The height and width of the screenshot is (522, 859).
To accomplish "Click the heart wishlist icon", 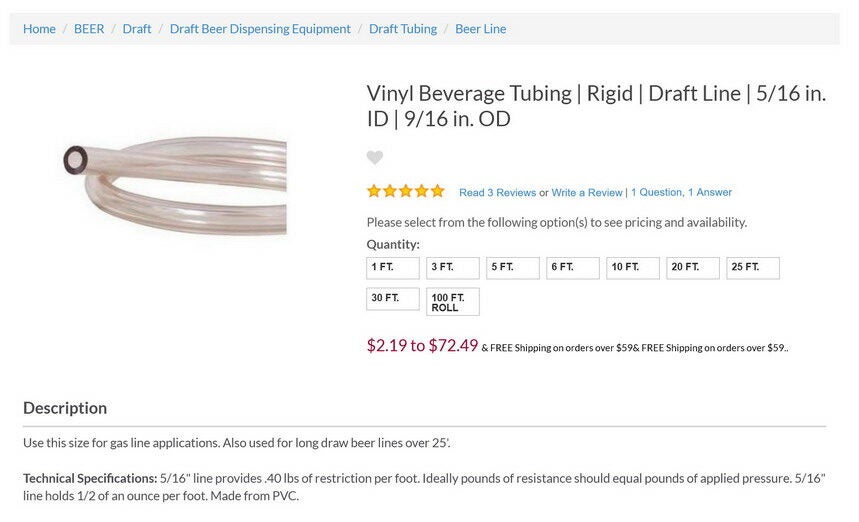I will pos(375,157).
